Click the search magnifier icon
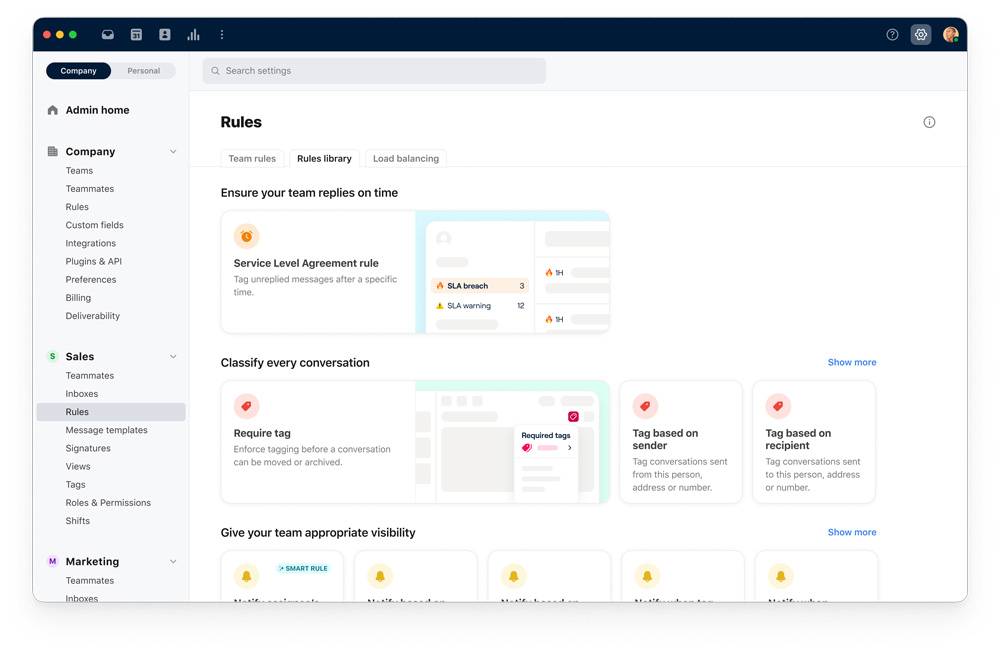The image size is (1000, 650). 216,71
